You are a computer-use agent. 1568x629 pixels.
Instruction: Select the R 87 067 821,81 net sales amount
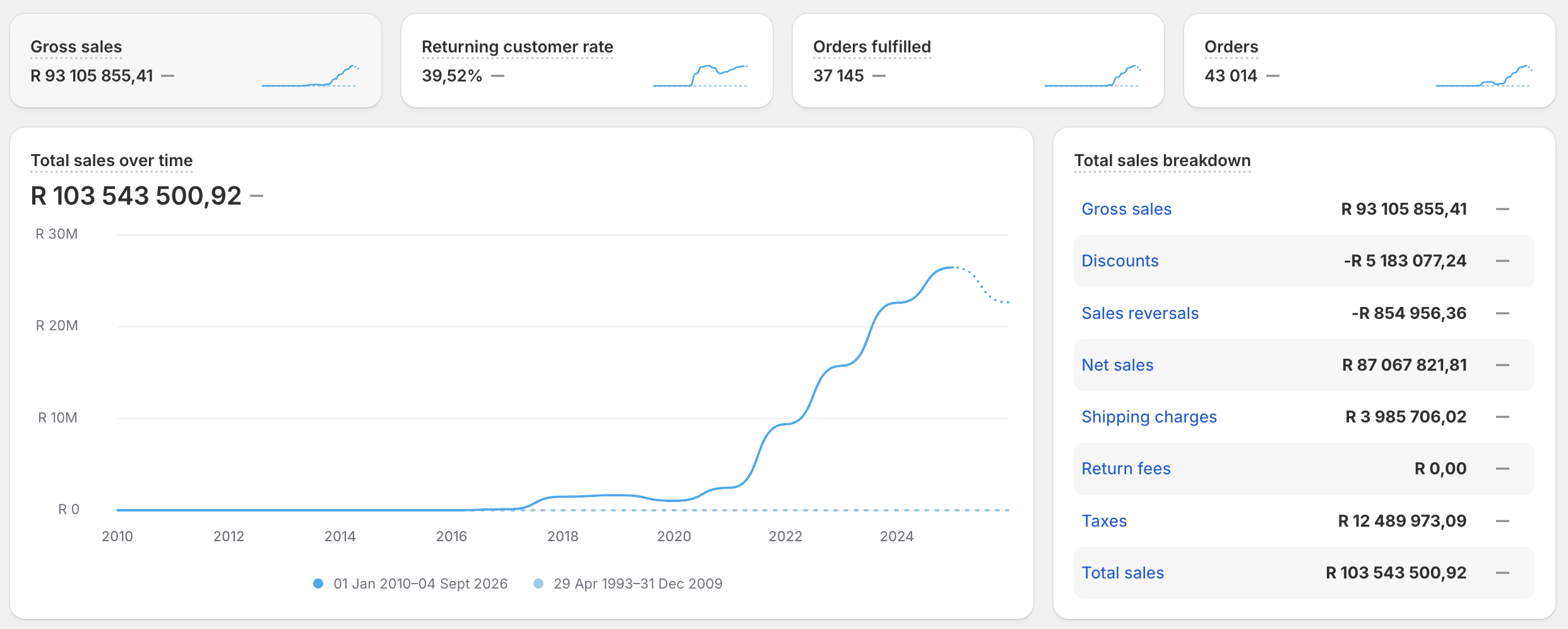pos(1405,365)
